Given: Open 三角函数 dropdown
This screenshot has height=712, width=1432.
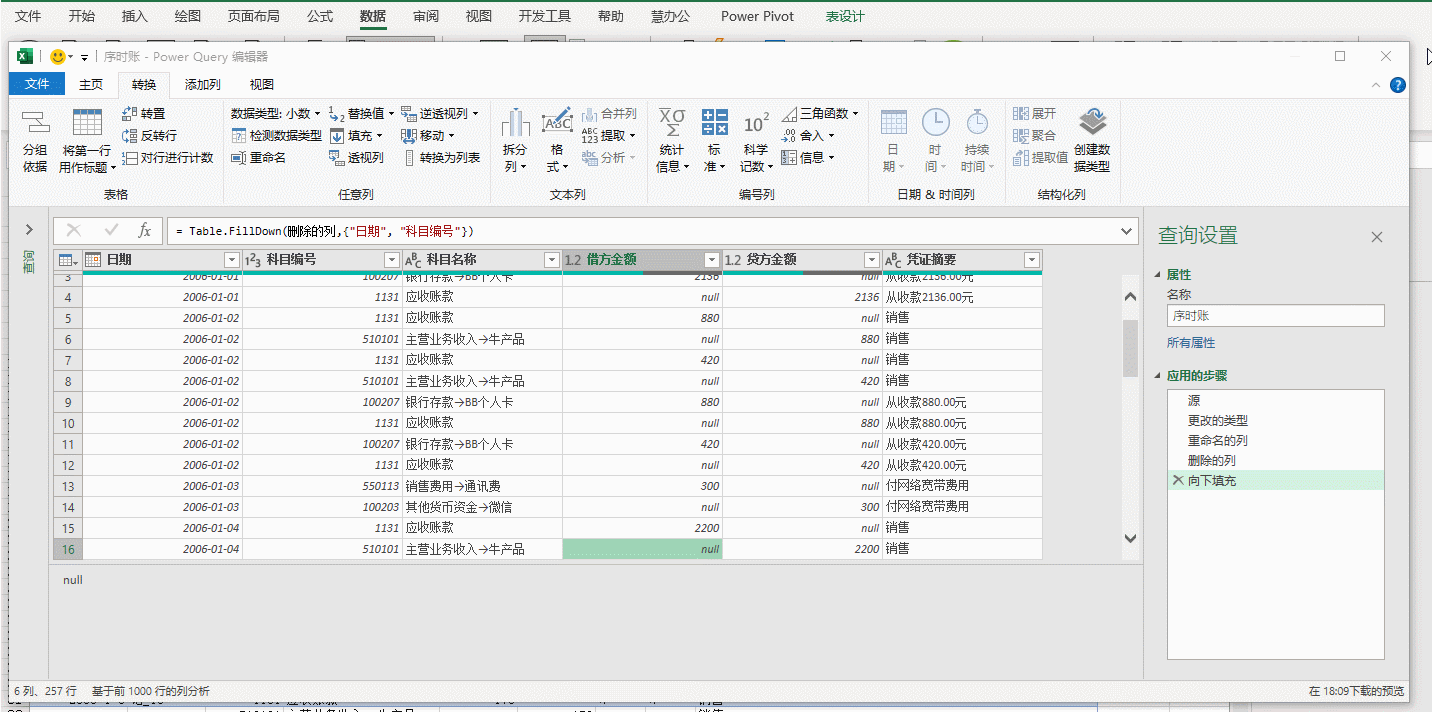Looking at the screenshot, I should coord(820,114).
